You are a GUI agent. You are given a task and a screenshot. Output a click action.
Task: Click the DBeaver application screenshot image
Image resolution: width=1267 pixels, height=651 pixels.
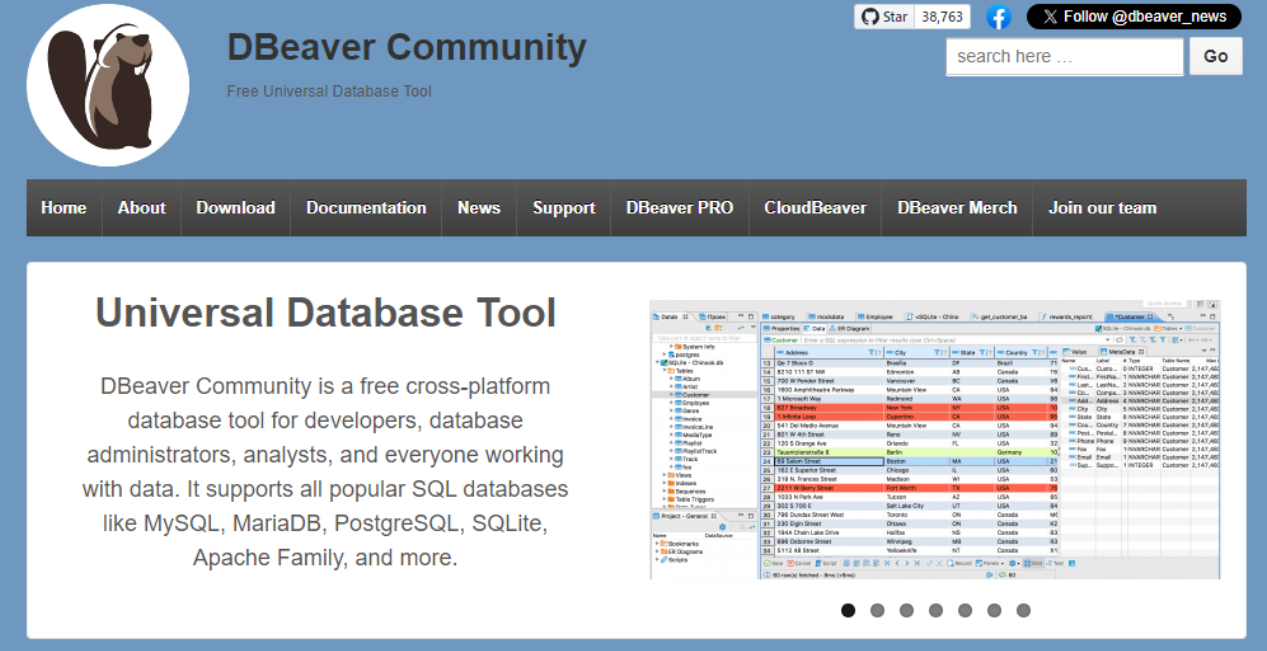tap(935, 439)
